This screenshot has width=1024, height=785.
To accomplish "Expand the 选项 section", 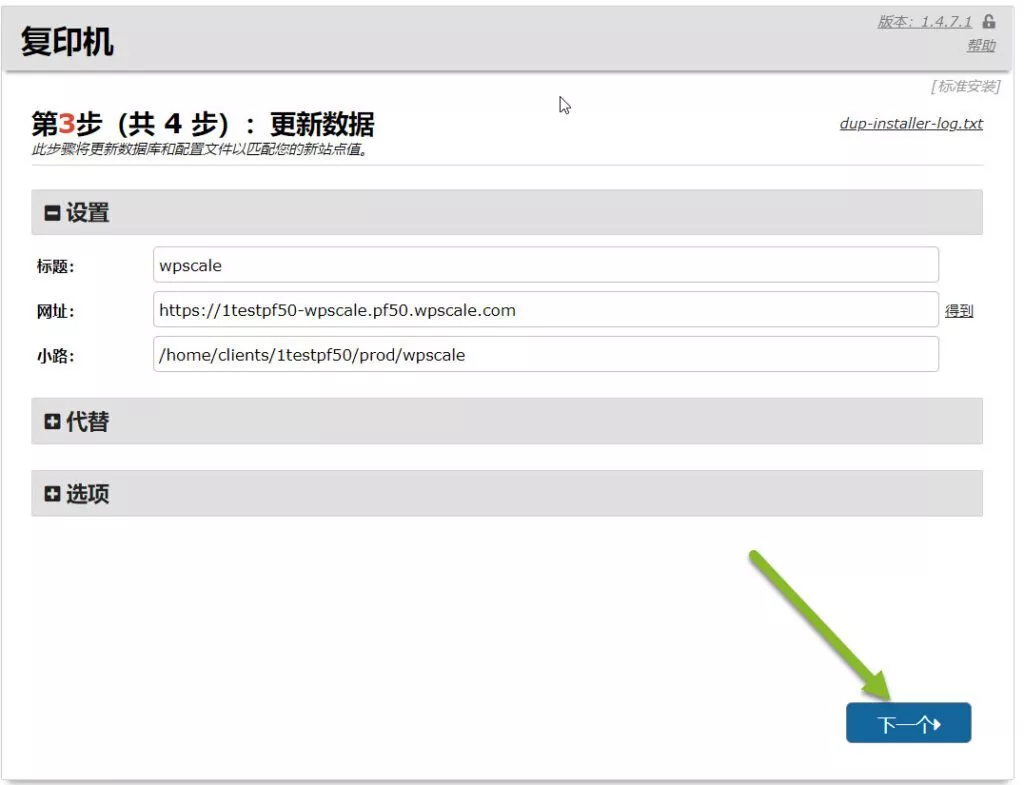I will click(x=507, y=494).
